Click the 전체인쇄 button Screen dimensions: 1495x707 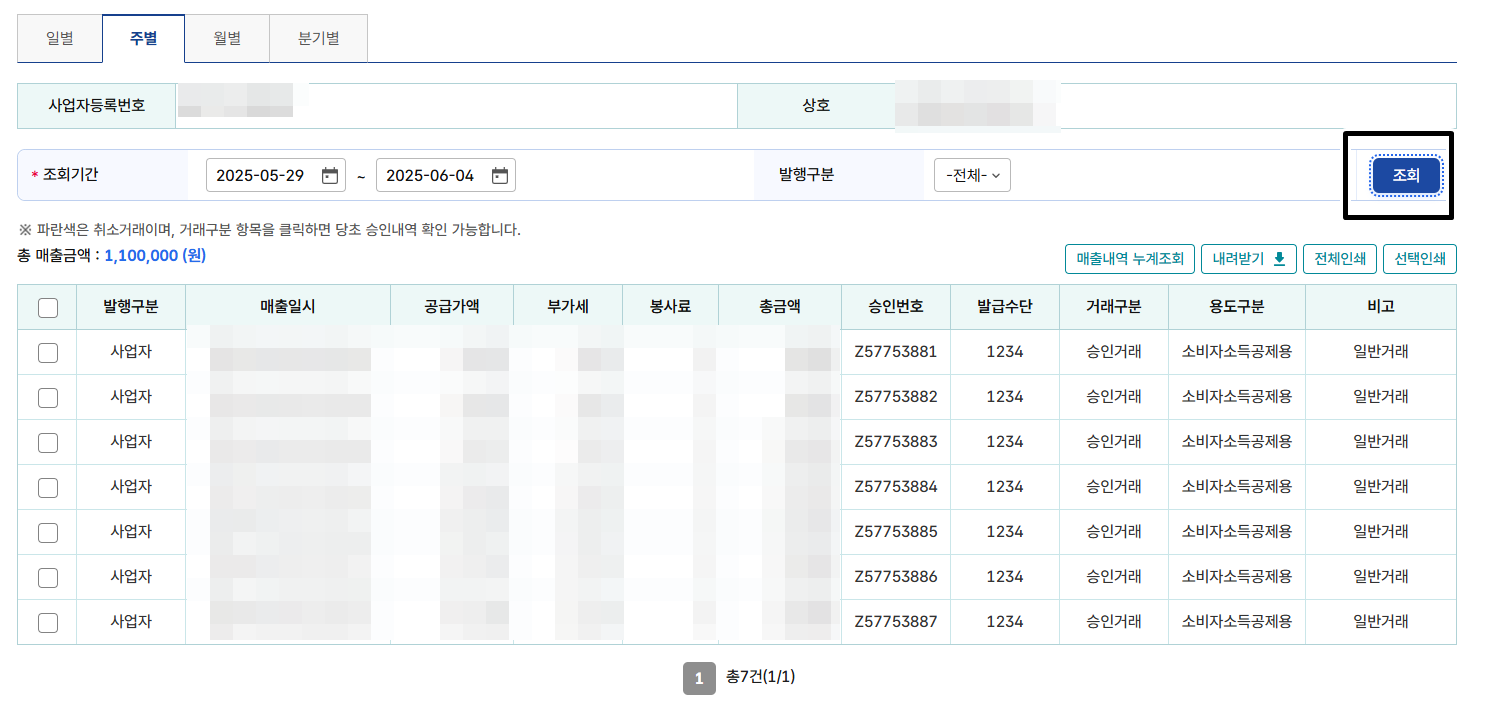(1340, 259)
